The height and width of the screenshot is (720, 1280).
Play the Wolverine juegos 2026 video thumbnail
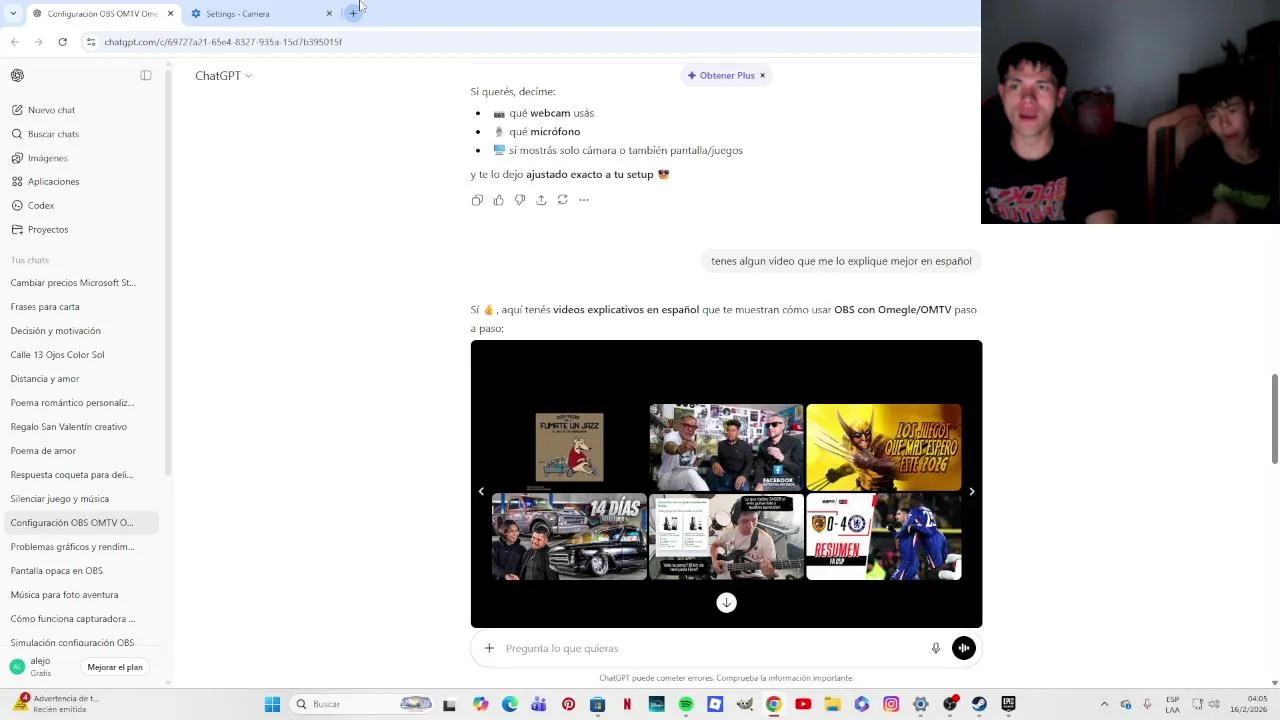[x=884, y=447]
